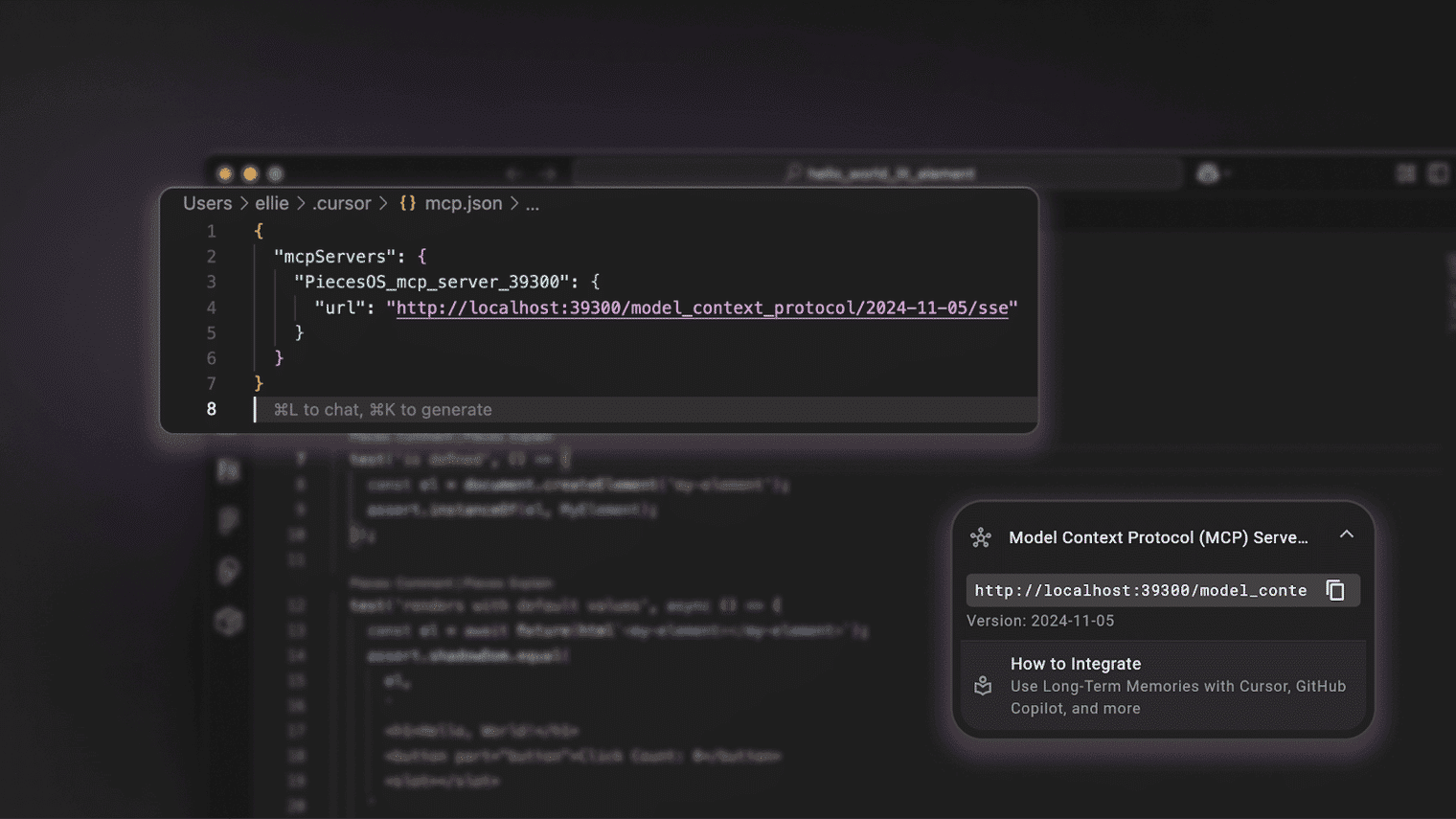Click the forward navigation arrow in background window
1456x819 pixels.
(x=549, y=173)
